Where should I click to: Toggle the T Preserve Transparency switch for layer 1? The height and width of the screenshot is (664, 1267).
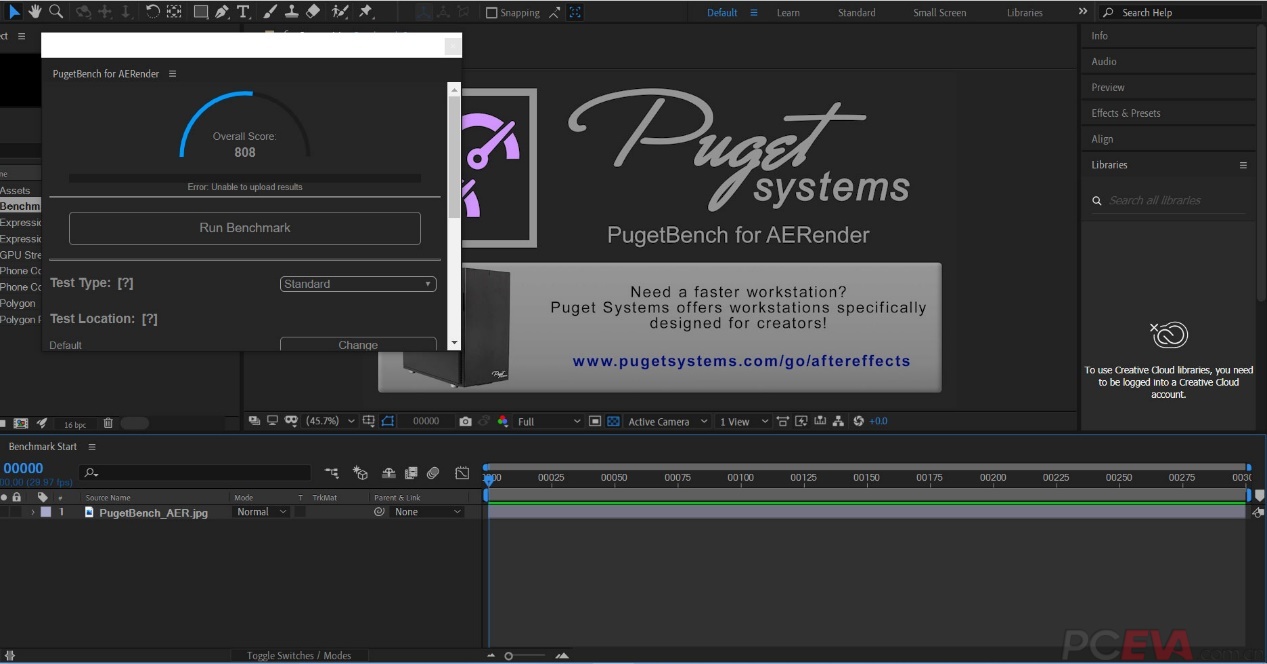(300, 512)
